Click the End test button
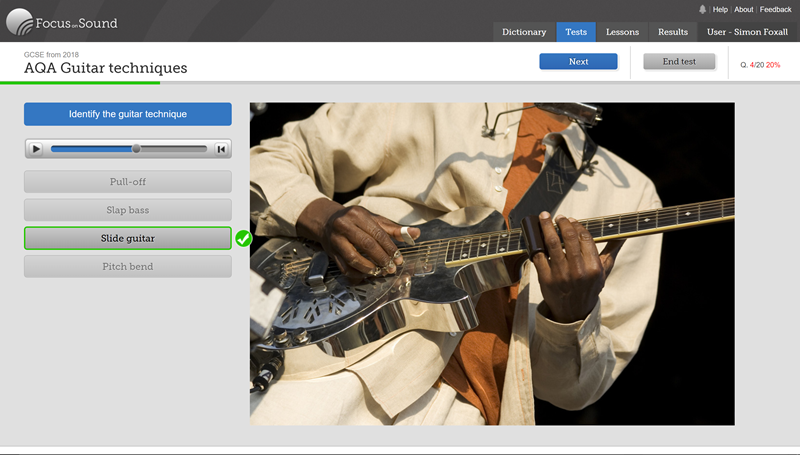Image resolution: width=800 pixels, height=455 pixels. [679, 62]
